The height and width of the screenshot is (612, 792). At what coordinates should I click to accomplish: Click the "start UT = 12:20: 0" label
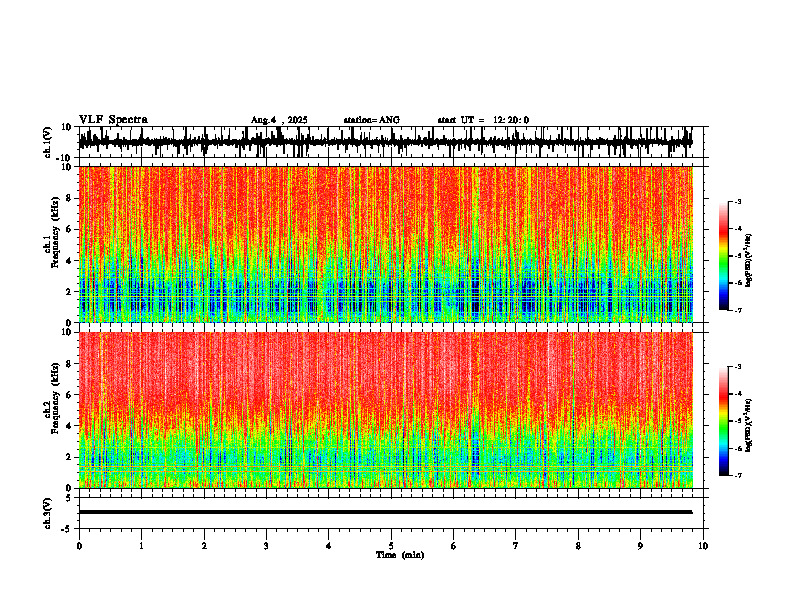click(483, 120)
